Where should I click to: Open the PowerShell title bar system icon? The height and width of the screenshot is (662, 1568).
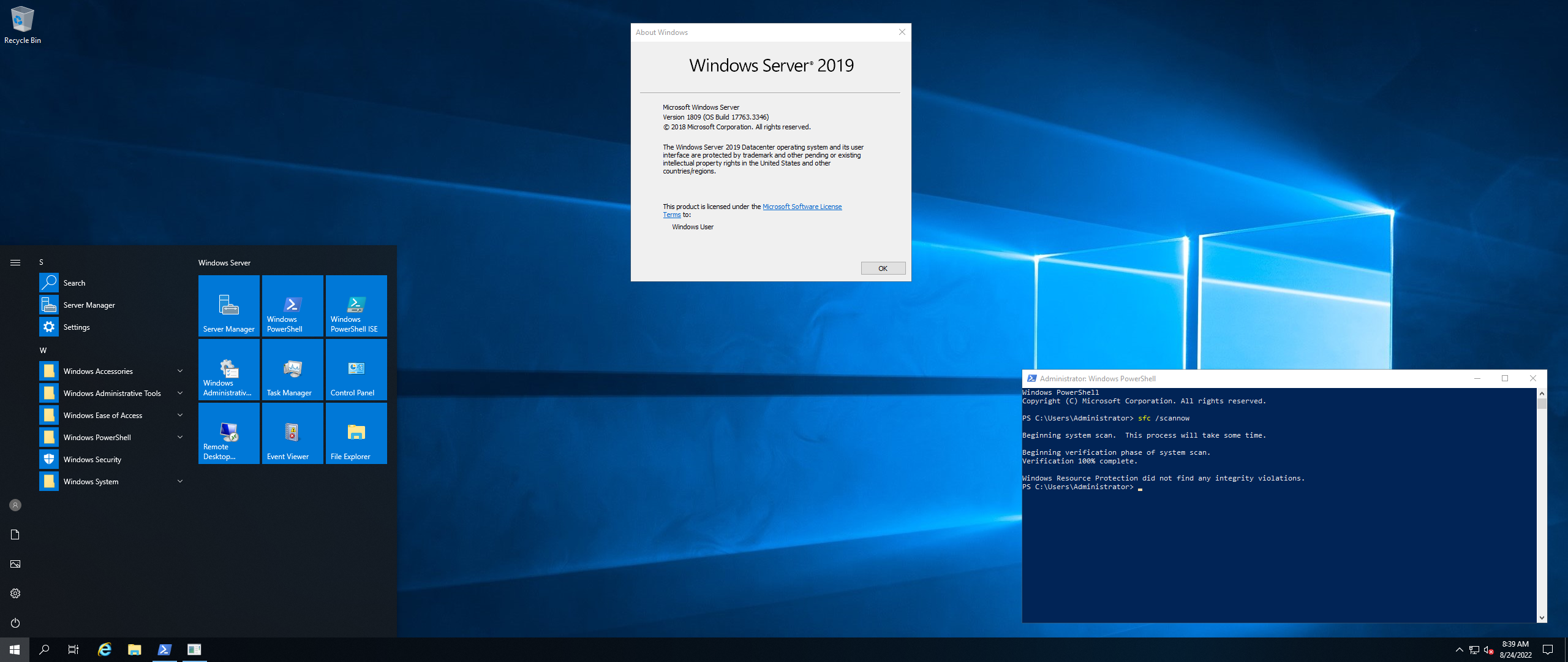pyautogui.click(x=1031, y=378)
